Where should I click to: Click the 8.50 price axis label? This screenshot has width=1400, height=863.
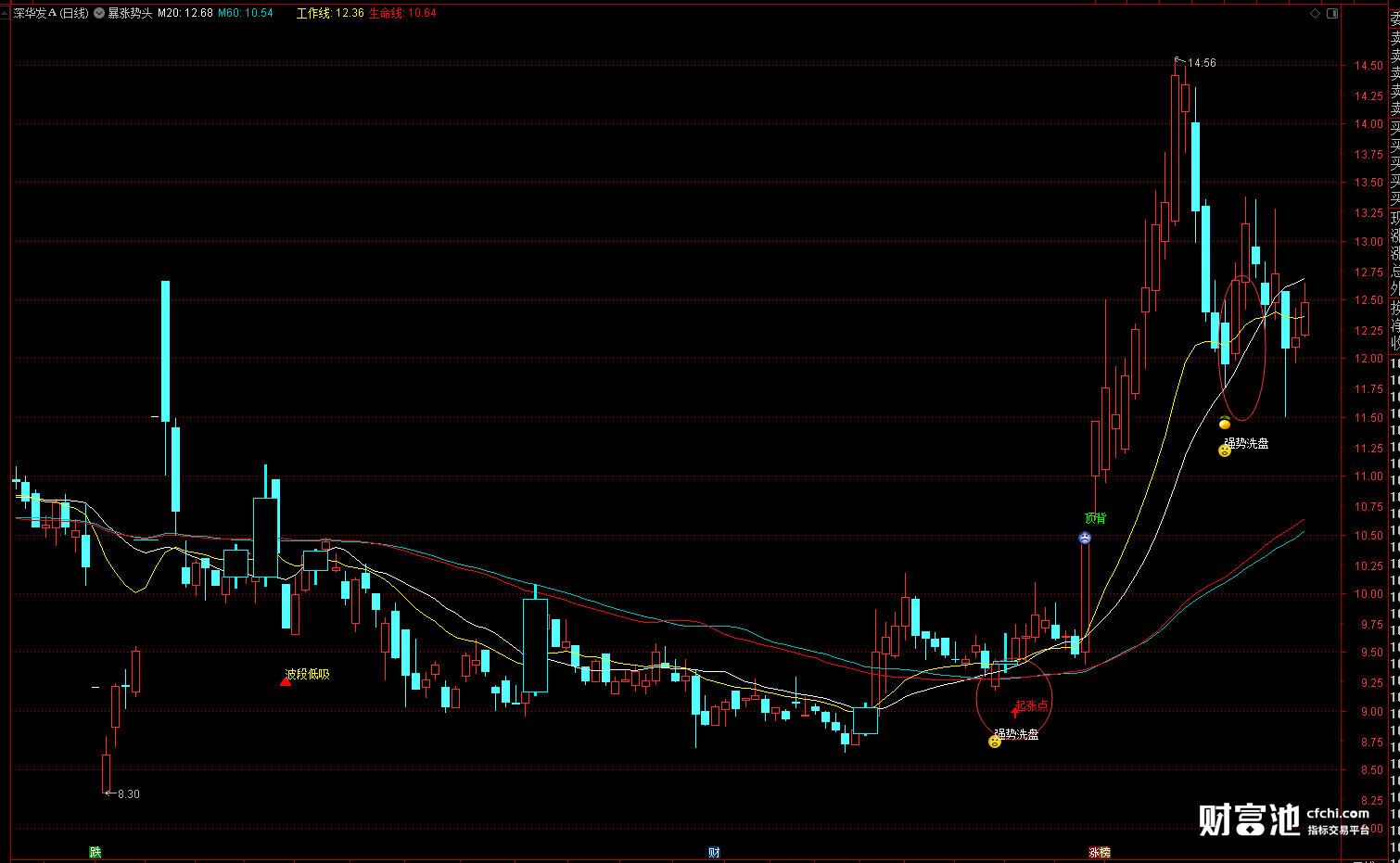(1371, 769)
